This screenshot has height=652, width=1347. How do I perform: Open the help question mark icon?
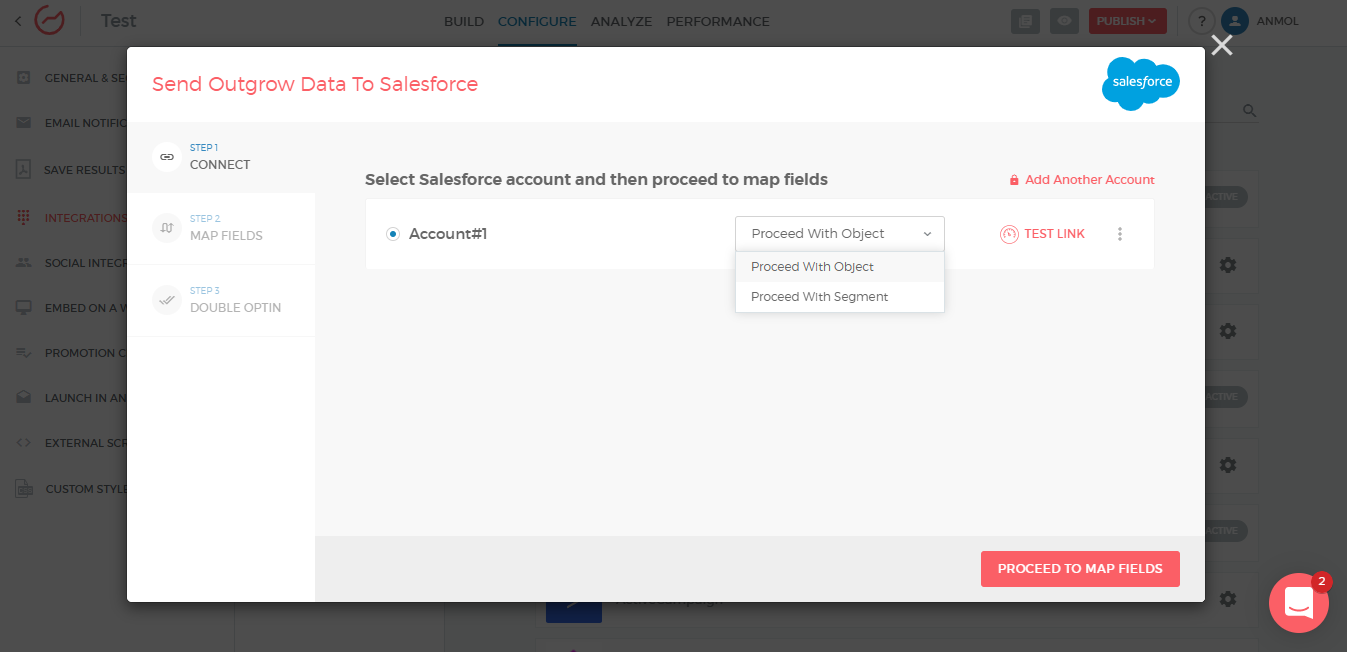1201,21
